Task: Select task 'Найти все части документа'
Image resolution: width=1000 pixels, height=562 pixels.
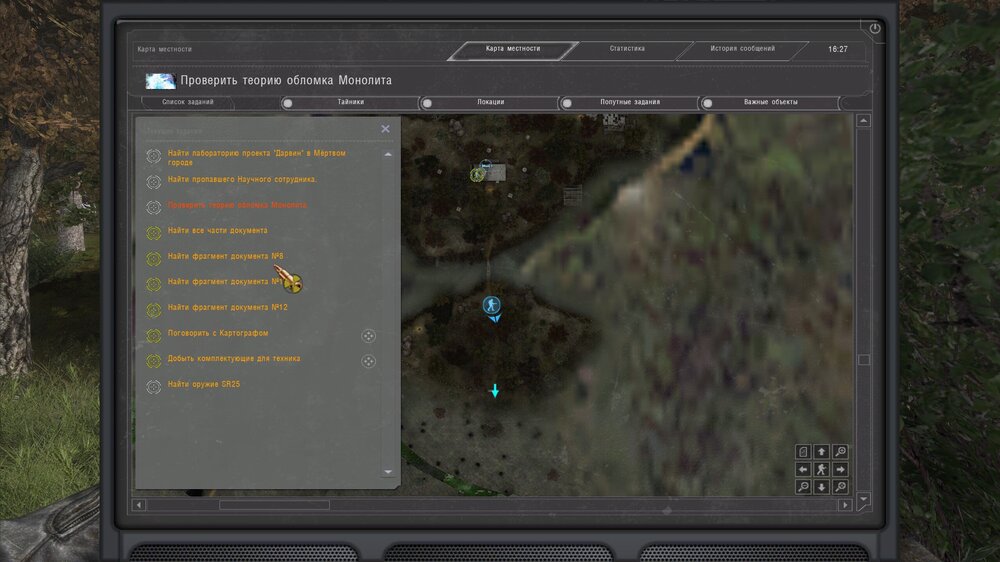Action: (x=217, y=230)
